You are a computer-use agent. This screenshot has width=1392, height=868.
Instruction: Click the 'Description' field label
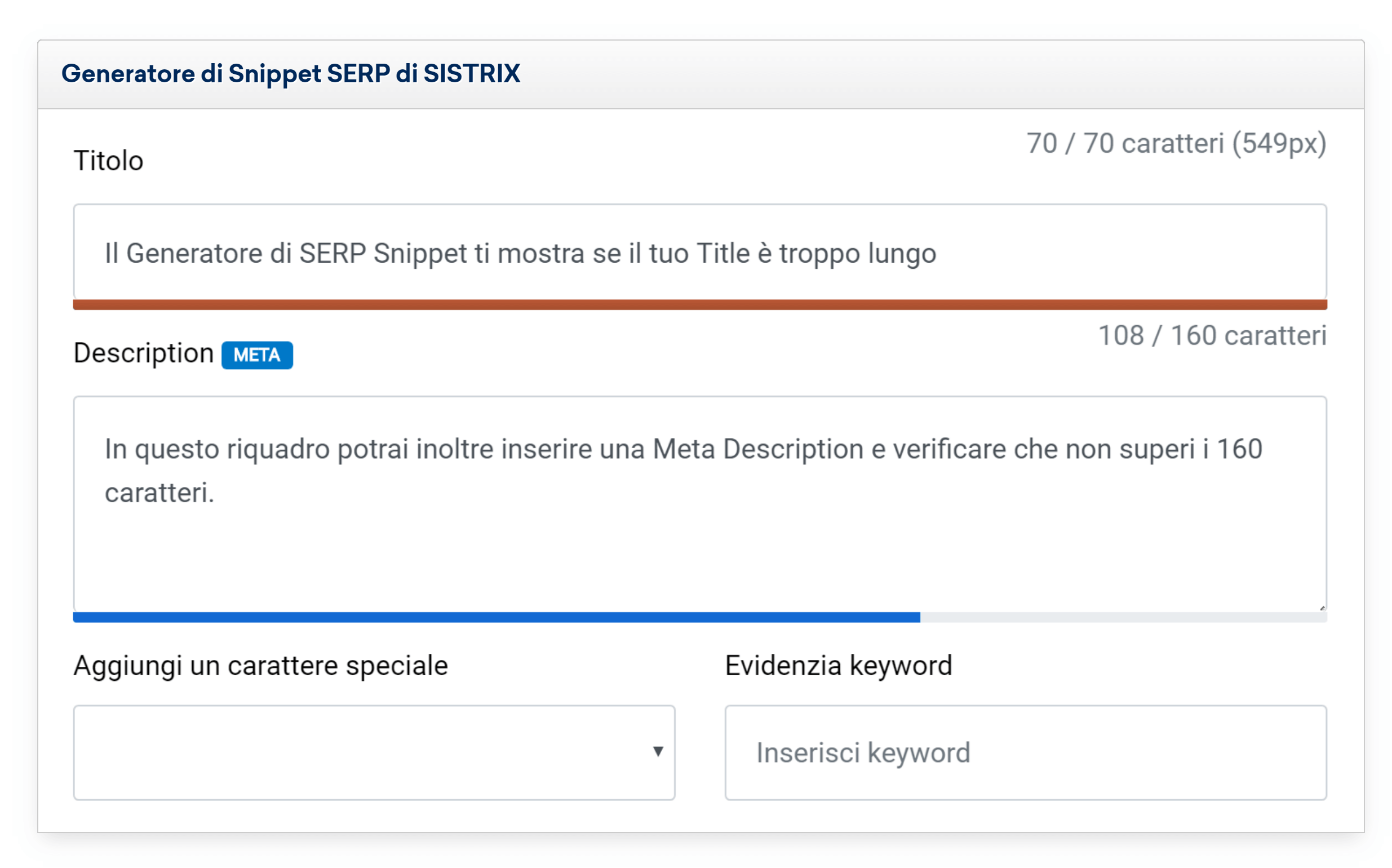coord(144,353)
